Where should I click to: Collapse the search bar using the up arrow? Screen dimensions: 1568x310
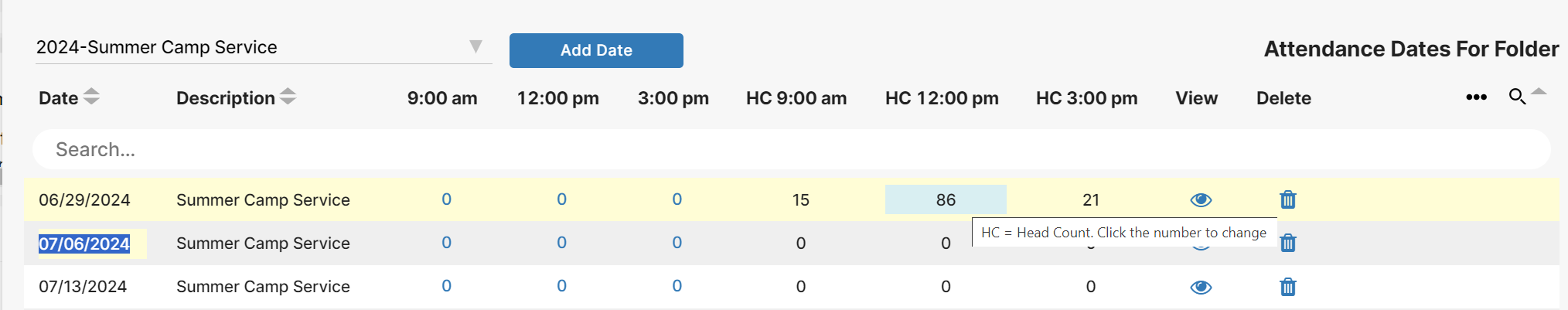coord(1539,91)
